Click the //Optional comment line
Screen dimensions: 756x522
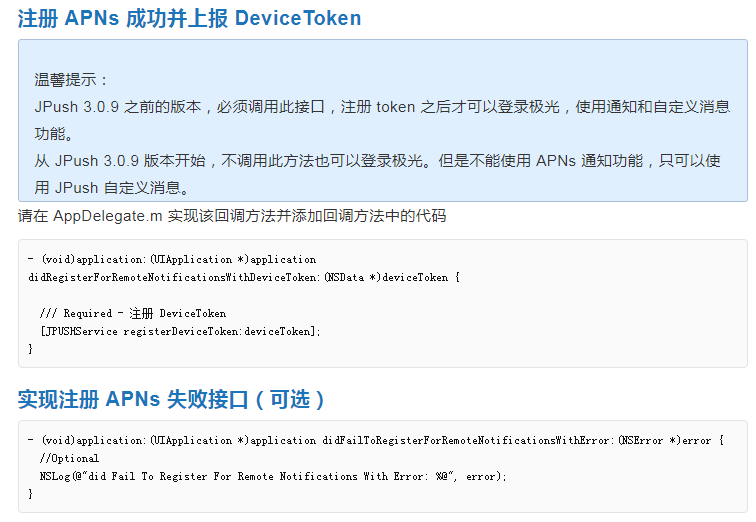69,458
